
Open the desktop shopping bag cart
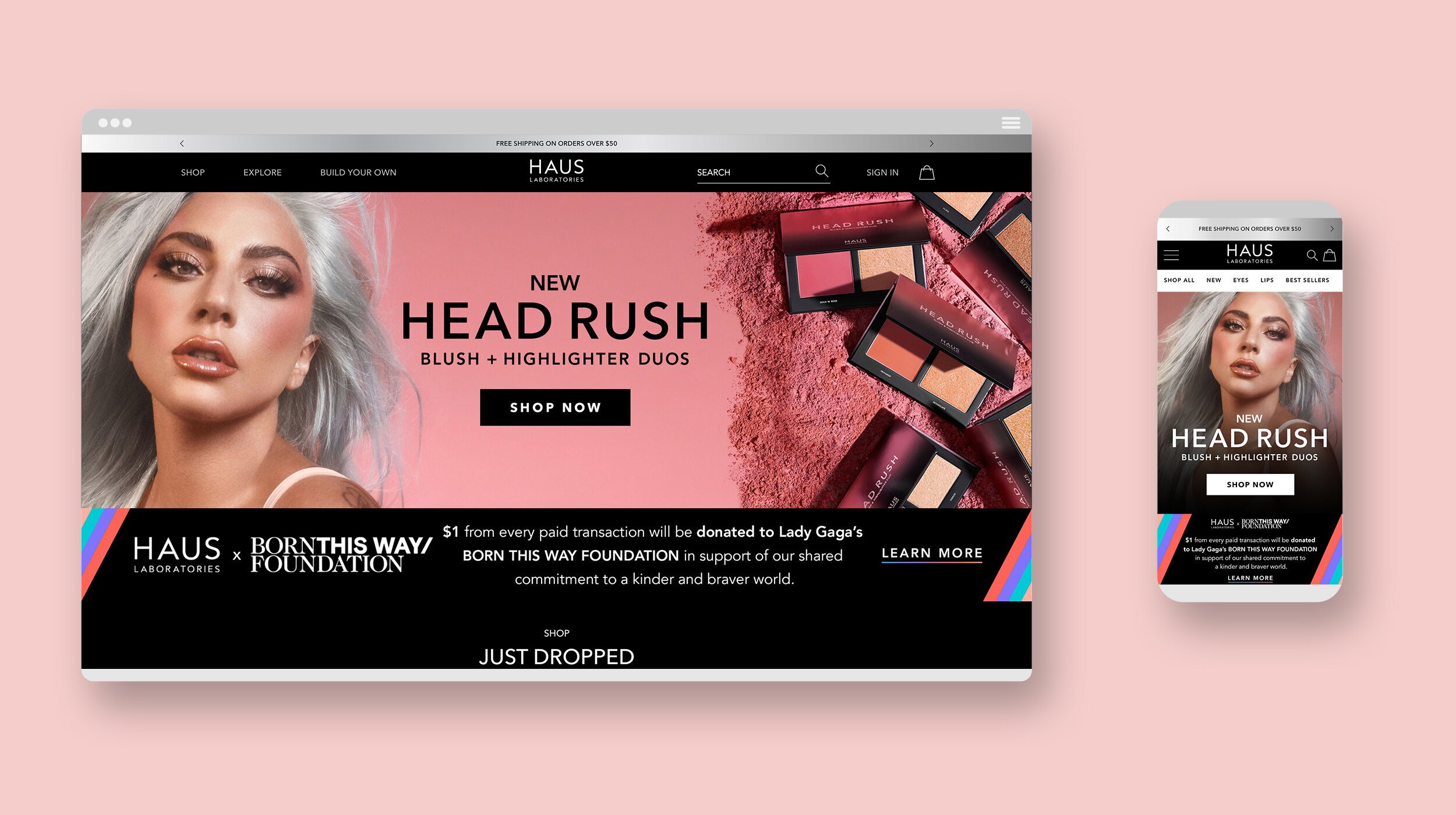927,173
